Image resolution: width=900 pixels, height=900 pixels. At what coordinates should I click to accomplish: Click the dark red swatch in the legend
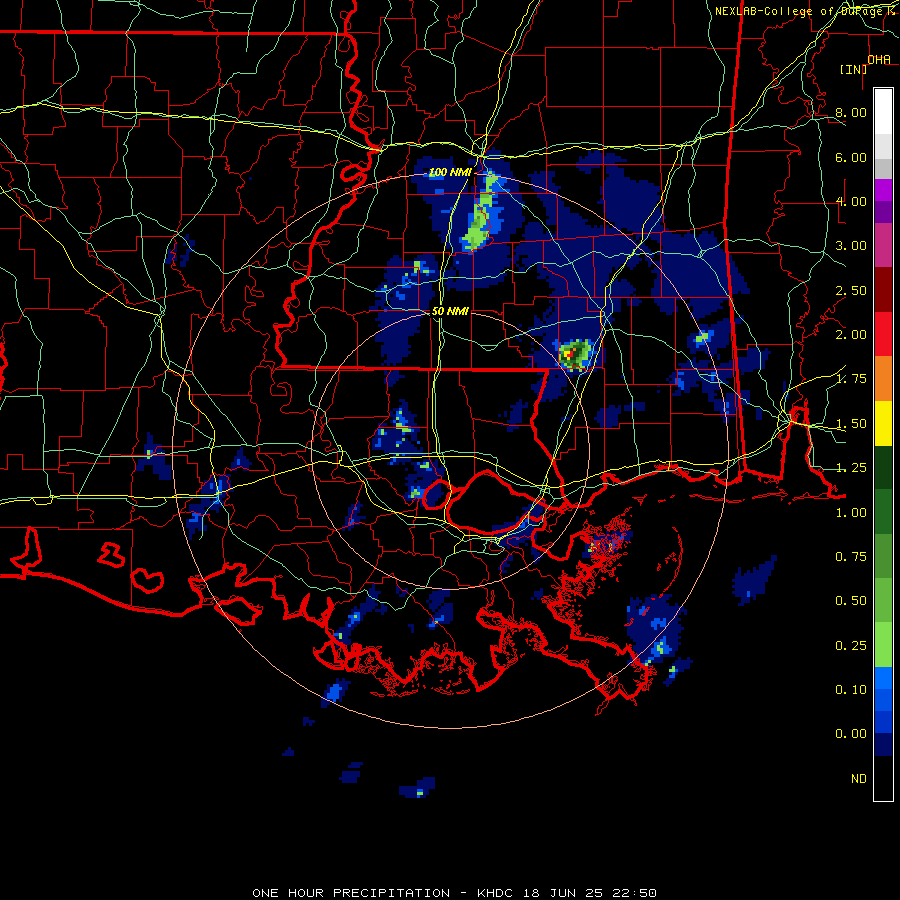pyautogui.click(x=883, y=290)
